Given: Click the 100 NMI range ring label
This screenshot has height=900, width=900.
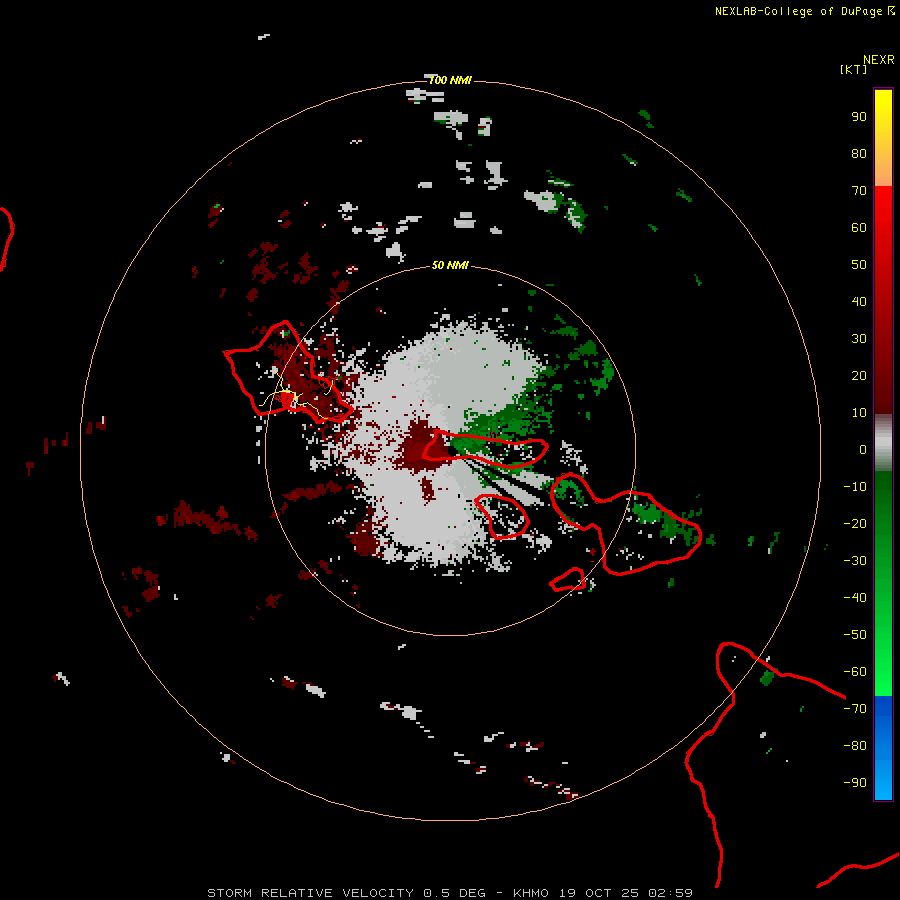Looking at the screenshot, I should tap(450, 80).
